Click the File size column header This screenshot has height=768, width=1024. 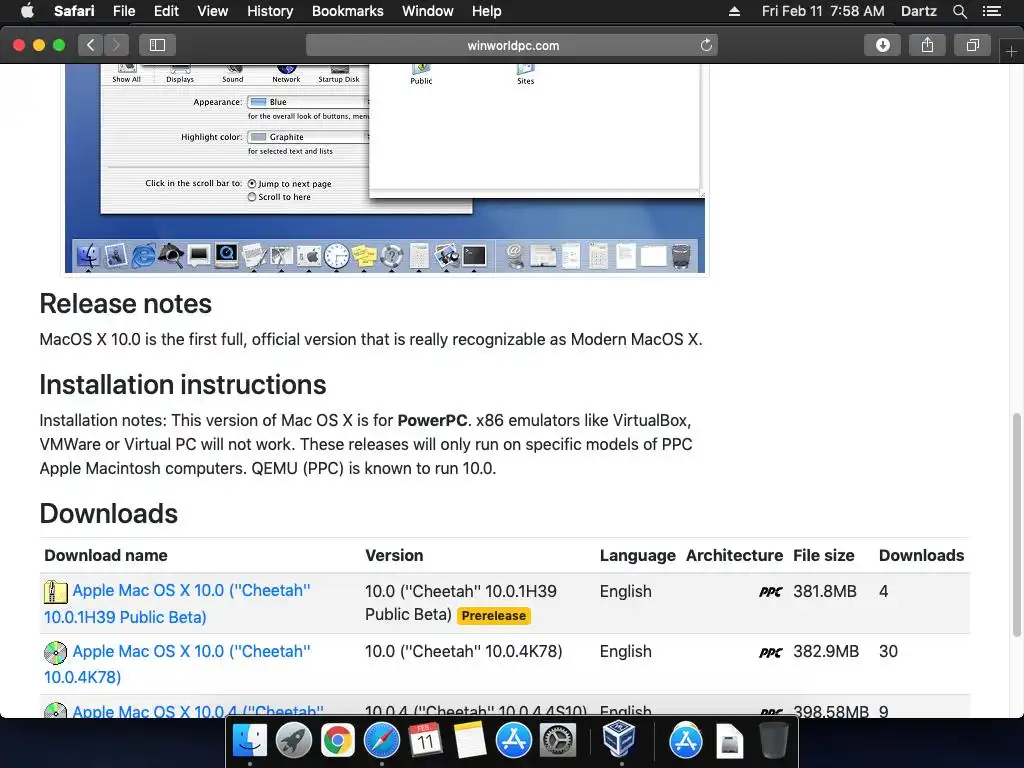click(824, 555)
